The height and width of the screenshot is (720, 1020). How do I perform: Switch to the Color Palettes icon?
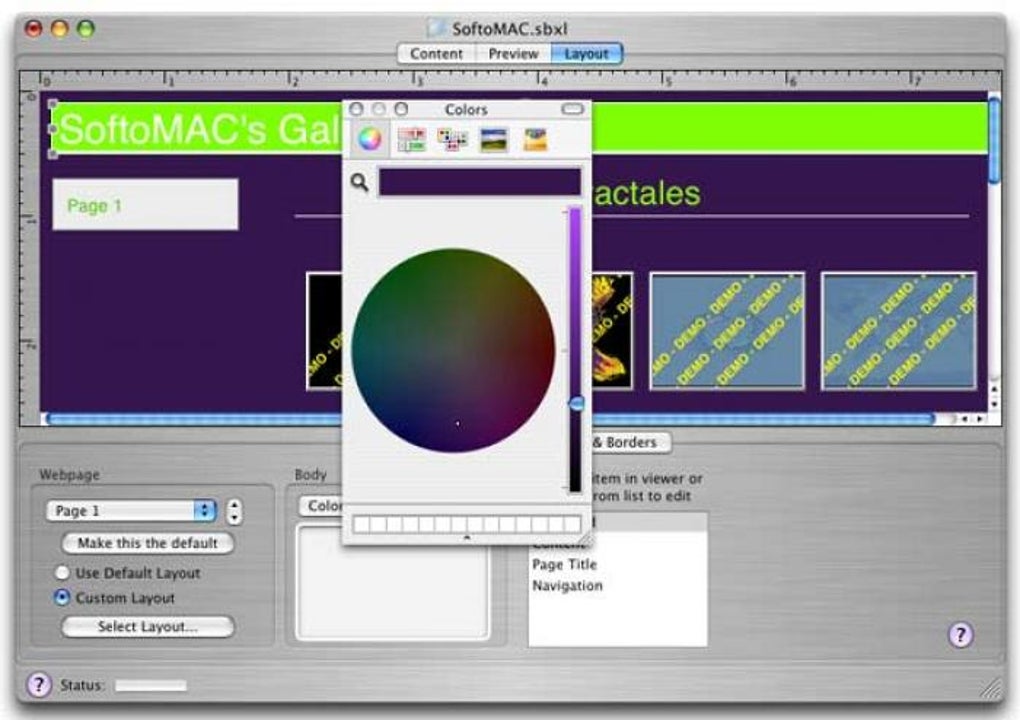tap(454, 138)
